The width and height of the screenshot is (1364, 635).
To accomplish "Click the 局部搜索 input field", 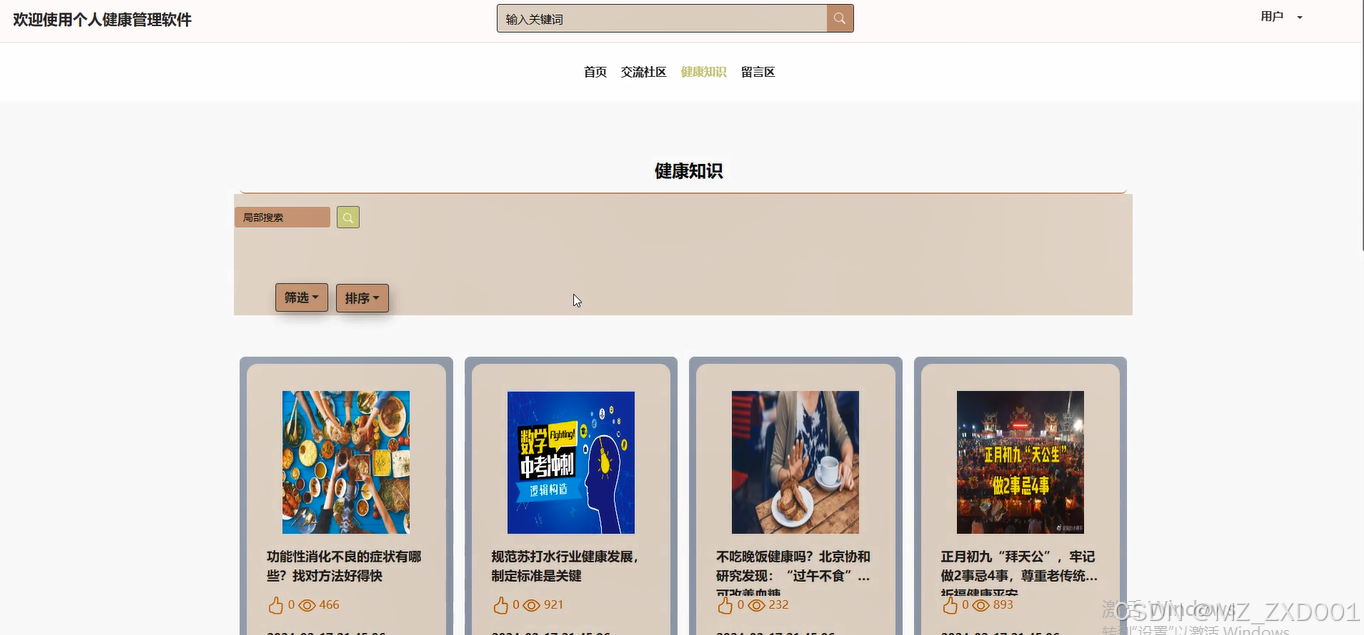I will (x=282, y=217).
